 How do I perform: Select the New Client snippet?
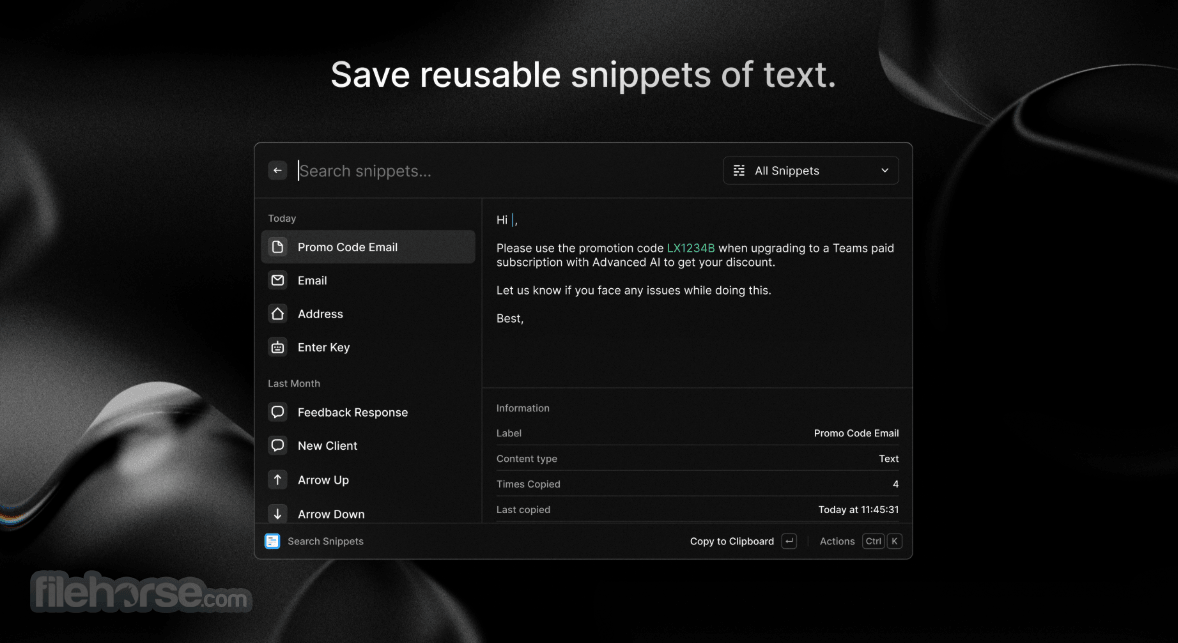pyautogui.click(x=368, y=445)
